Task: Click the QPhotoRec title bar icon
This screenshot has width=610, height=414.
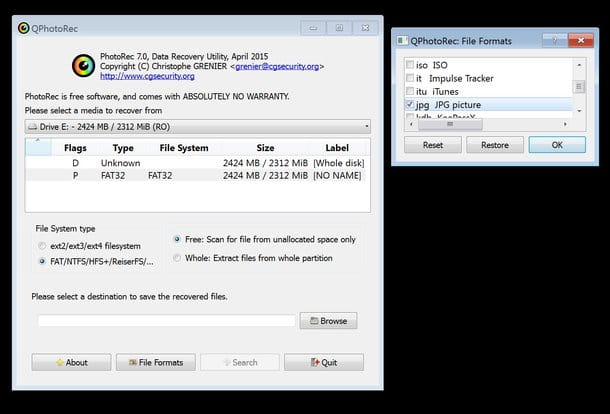Action: coord(23,28)
